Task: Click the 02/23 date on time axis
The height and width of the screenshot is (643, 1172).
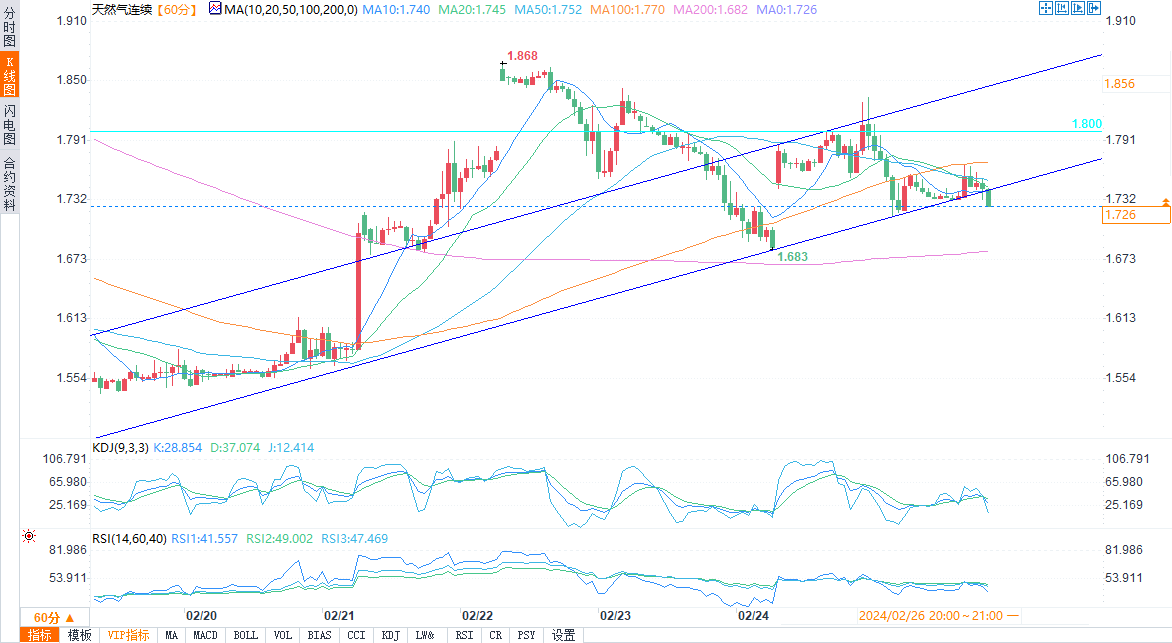Action: click(615, 616)
